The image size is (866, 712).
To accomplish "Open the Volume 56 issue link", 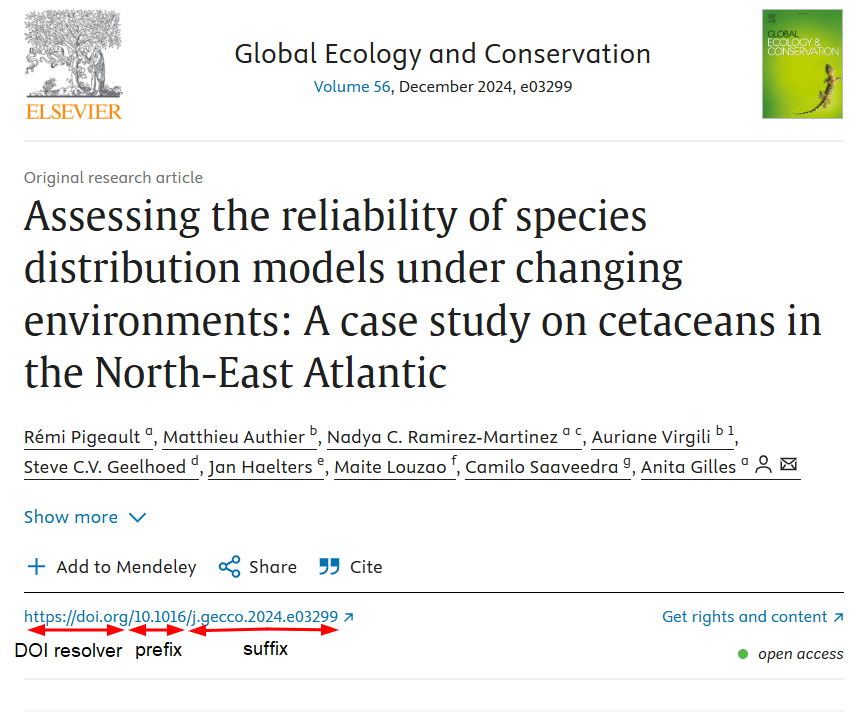I will (x=350, y=87).
